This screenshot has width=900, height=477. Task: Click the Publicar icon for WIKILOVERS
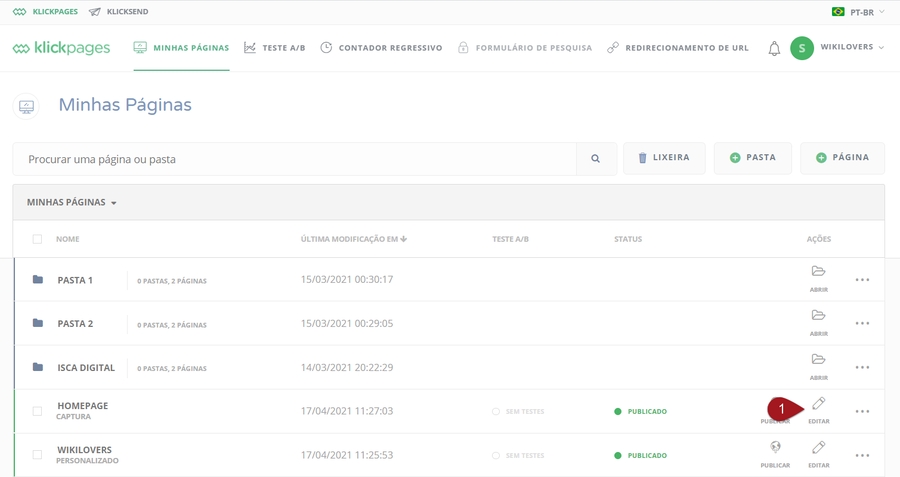775,450
